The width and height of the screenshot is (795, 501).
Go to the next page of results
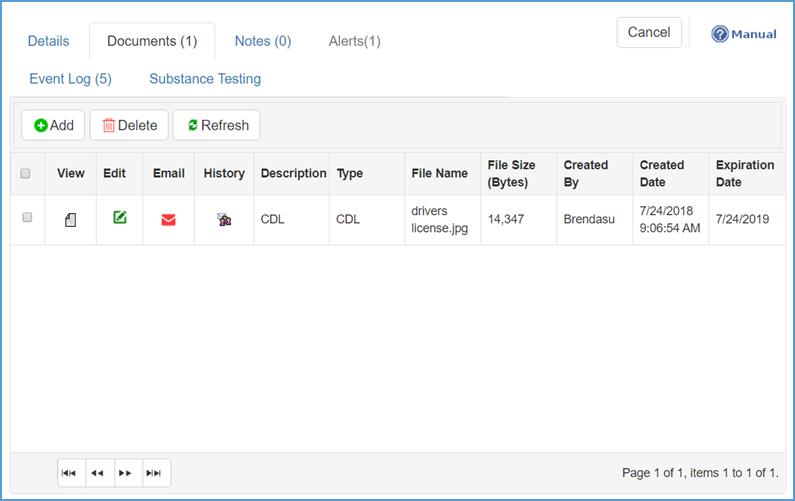click(x=126, y=473)
